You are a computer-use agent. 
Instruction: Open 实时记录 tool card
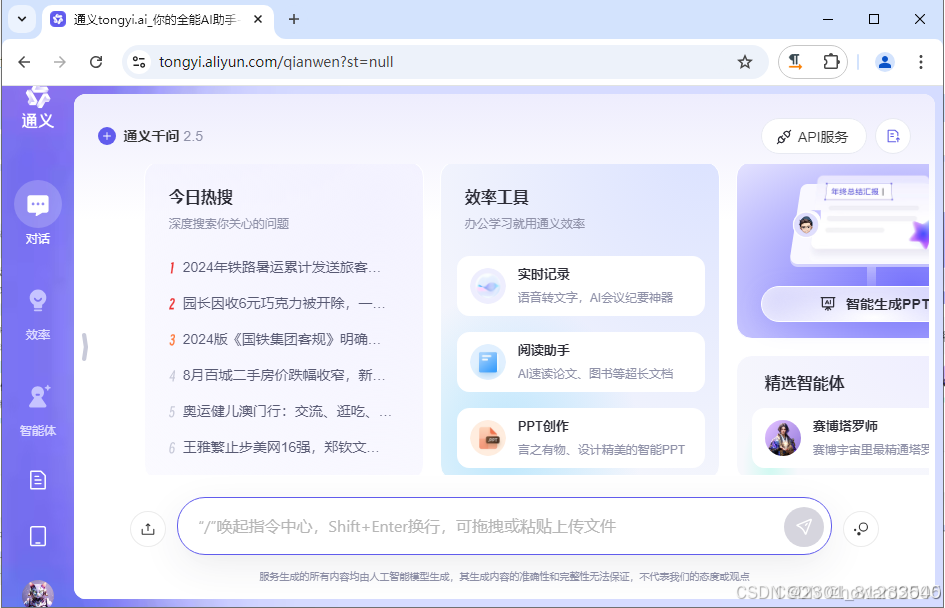coord(580,286)
